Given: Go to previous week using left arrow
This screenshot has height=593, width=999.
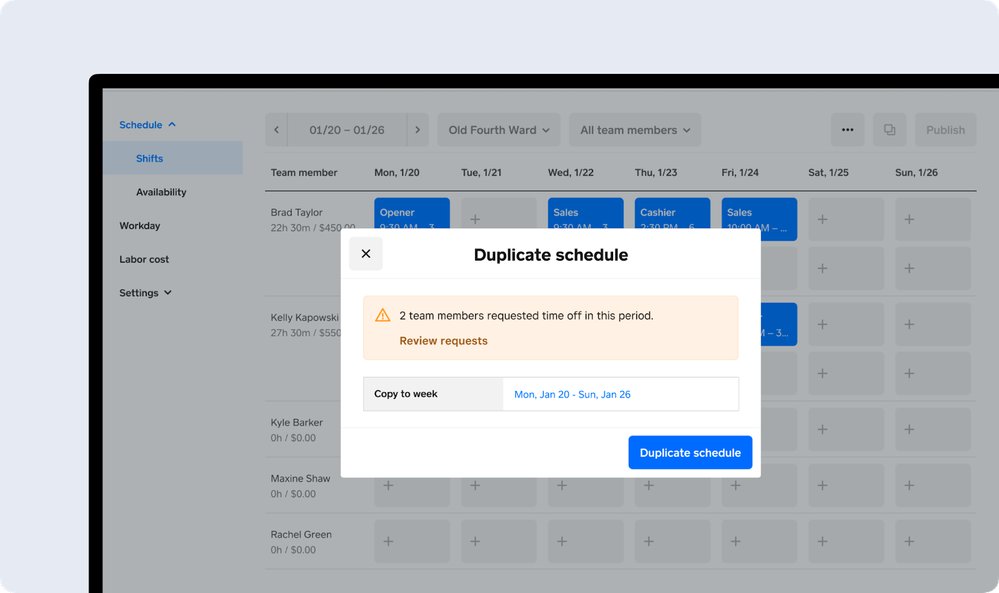Looking at the screenshot, I should click(277, 130).
